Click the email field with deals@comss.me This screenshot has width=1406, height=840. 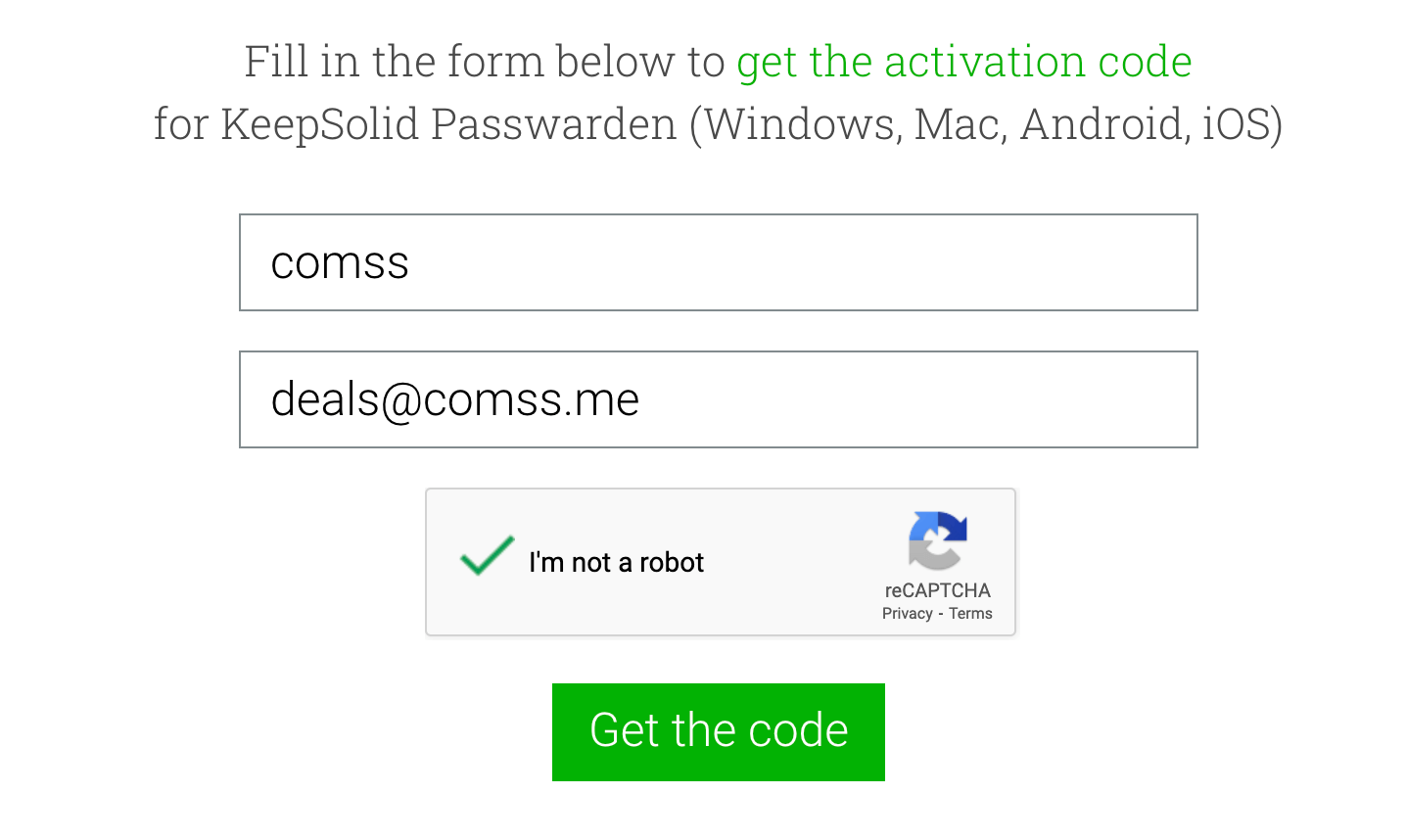(718, 399)
